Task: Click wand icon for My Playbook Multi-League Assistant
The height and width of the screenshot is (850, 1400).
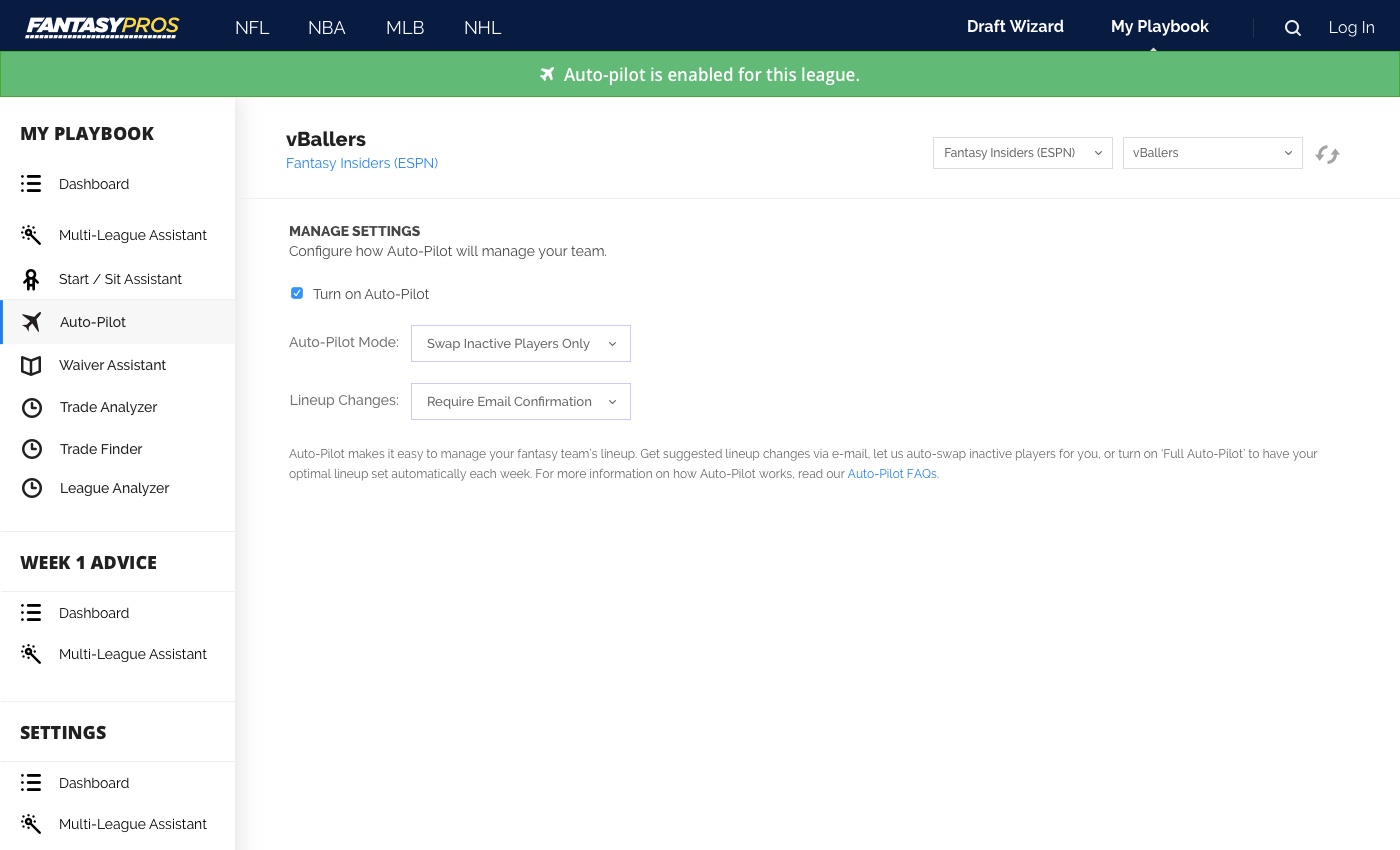Action: [31, 235]
